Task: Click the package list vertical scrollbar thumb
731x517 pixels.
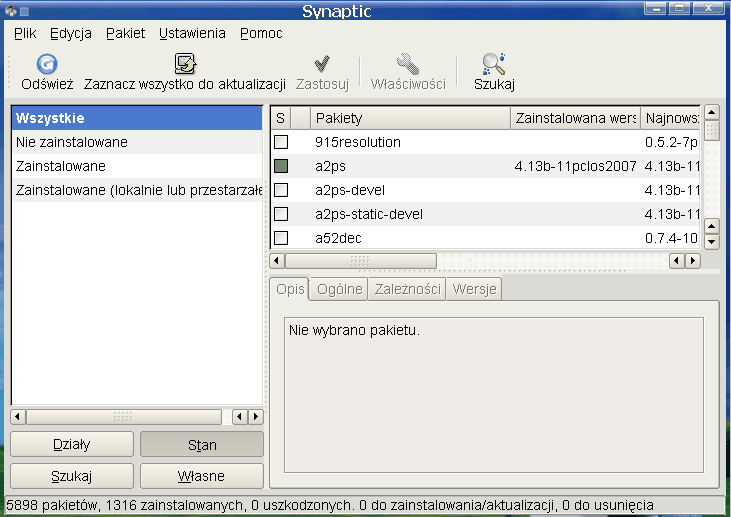Action: tap(711, 131)
